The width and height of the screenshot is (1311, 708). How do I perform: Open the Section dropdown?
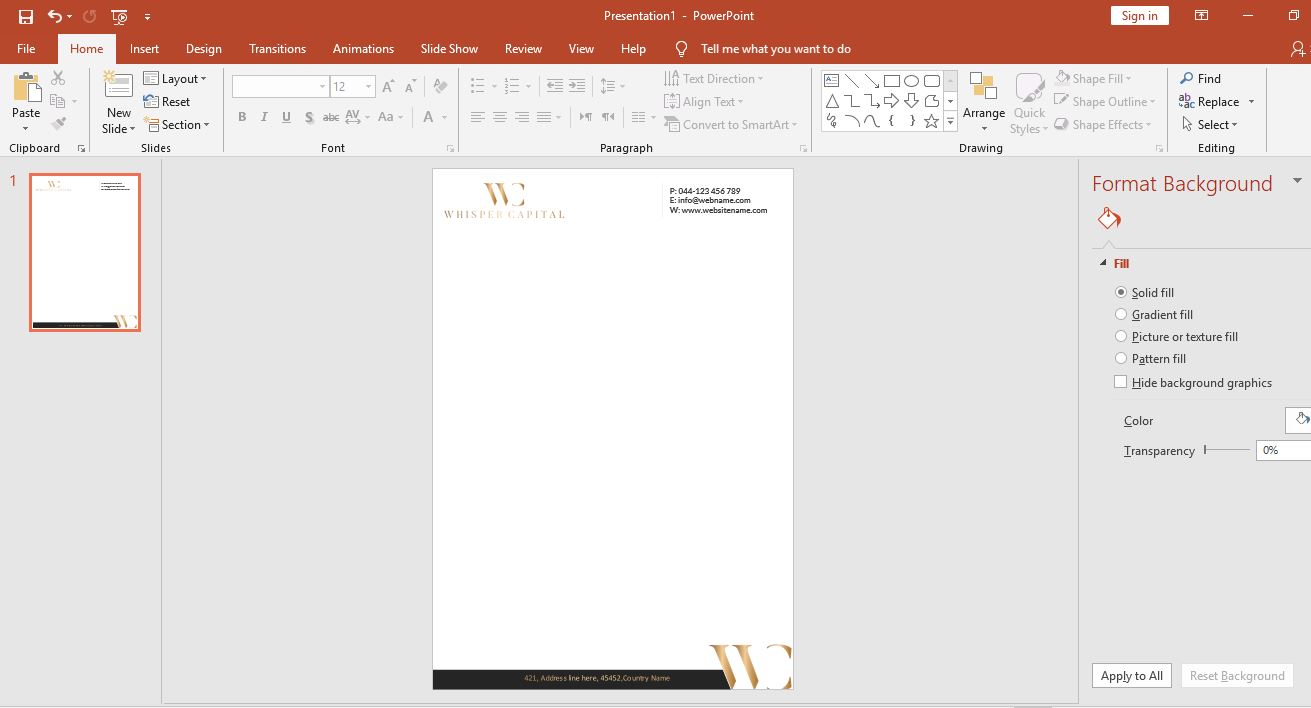176,125
